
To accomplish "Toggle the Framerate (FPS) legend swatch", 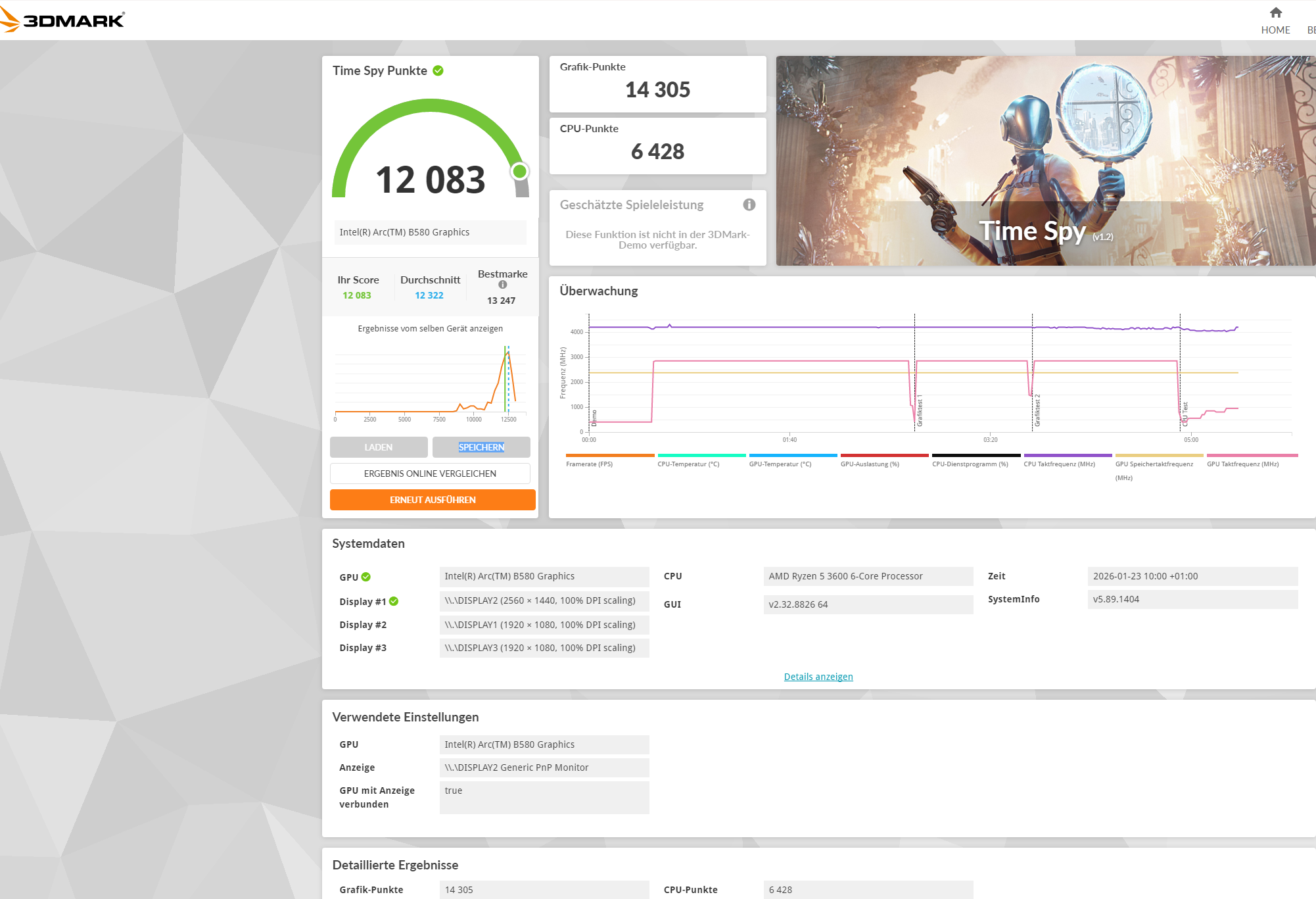I will pyautogui.click(x=610, y=455).
